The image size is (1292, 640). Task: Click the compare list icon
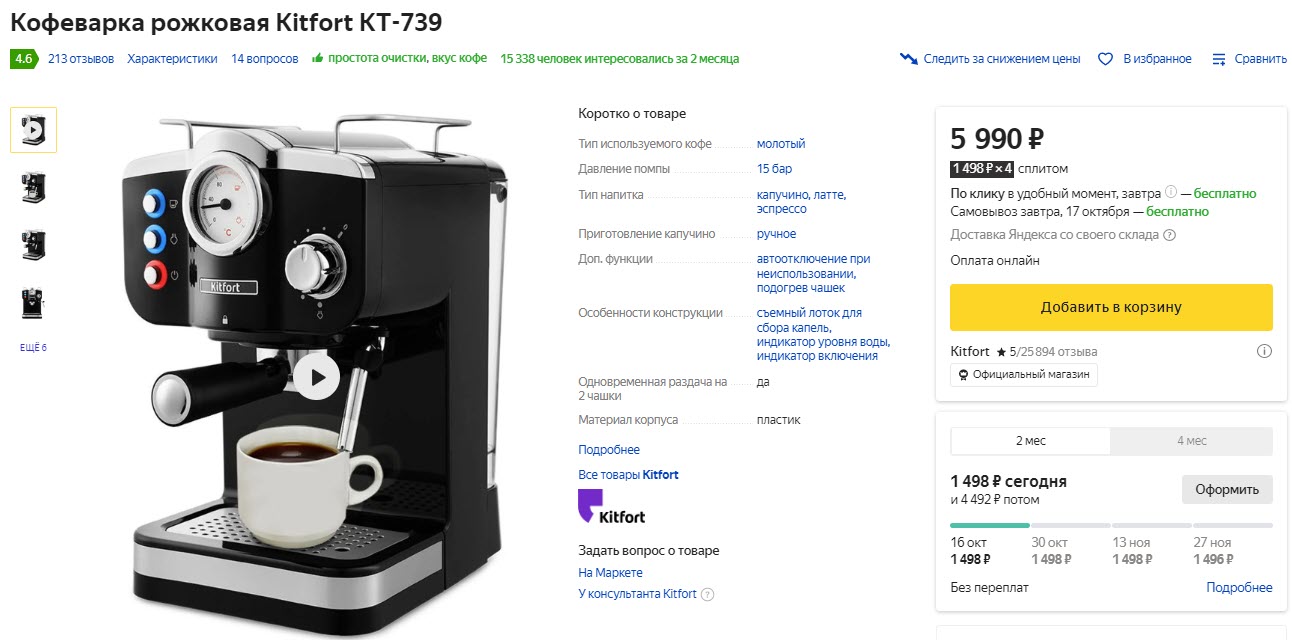(1219, 59)
